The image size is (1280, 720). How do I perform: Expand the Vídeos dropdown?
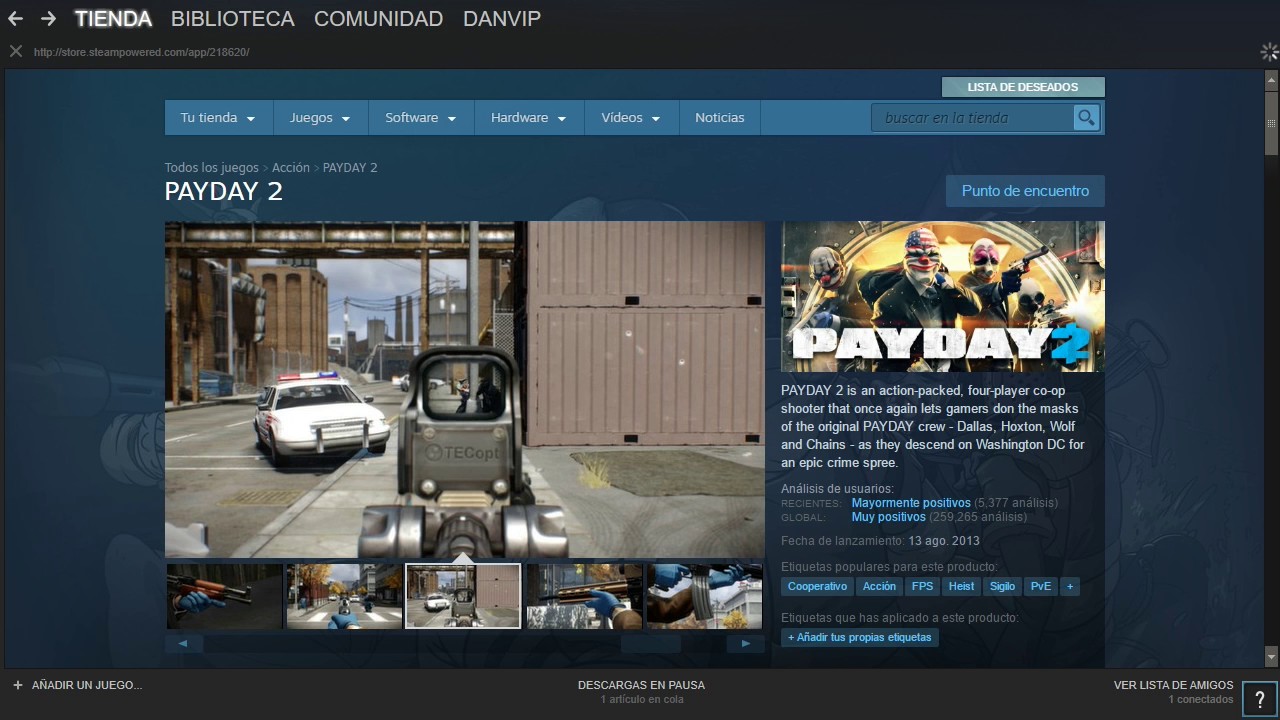pos(631,118)
